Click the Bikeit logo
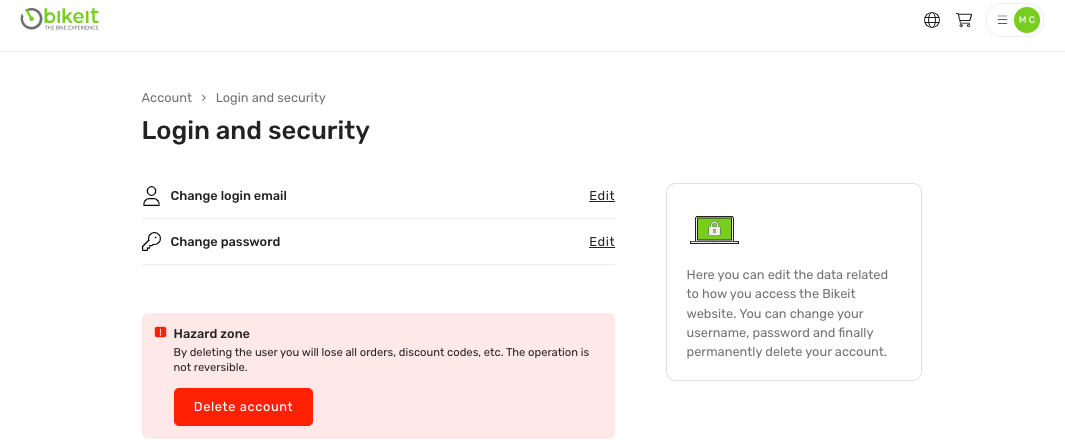Viewport: 1065px width, 448px height. coord(60,19)
